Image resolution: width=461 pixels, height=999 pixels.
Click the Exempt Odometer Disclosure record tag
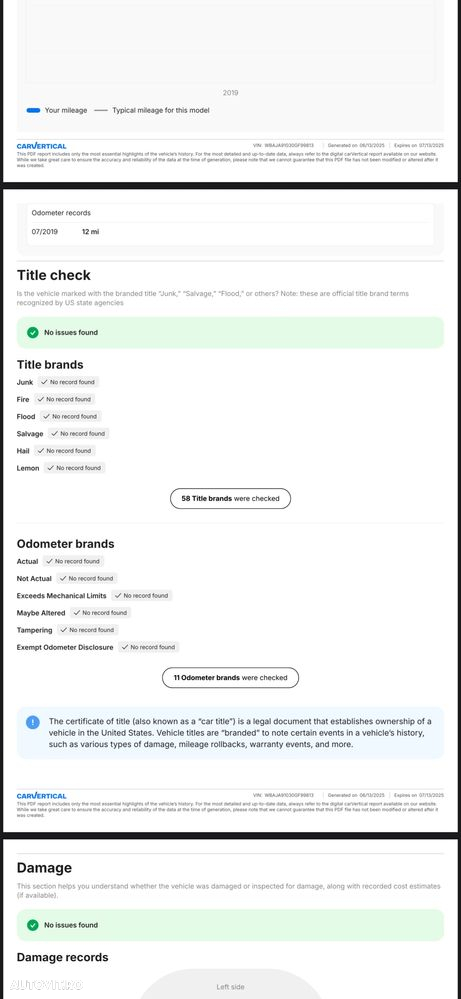click(x=149, y=647)
